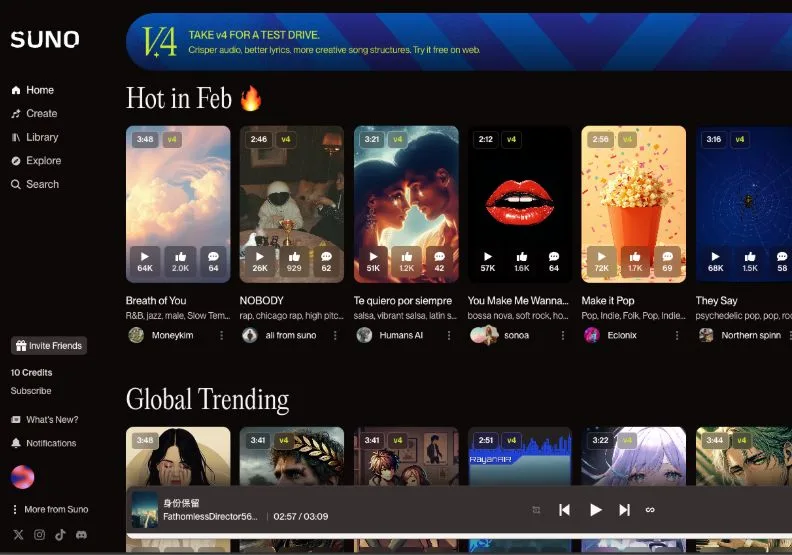Viewport: 792px width, 555px height.
Task: Open the user profile avatar
Action: [x=23, y=477]
